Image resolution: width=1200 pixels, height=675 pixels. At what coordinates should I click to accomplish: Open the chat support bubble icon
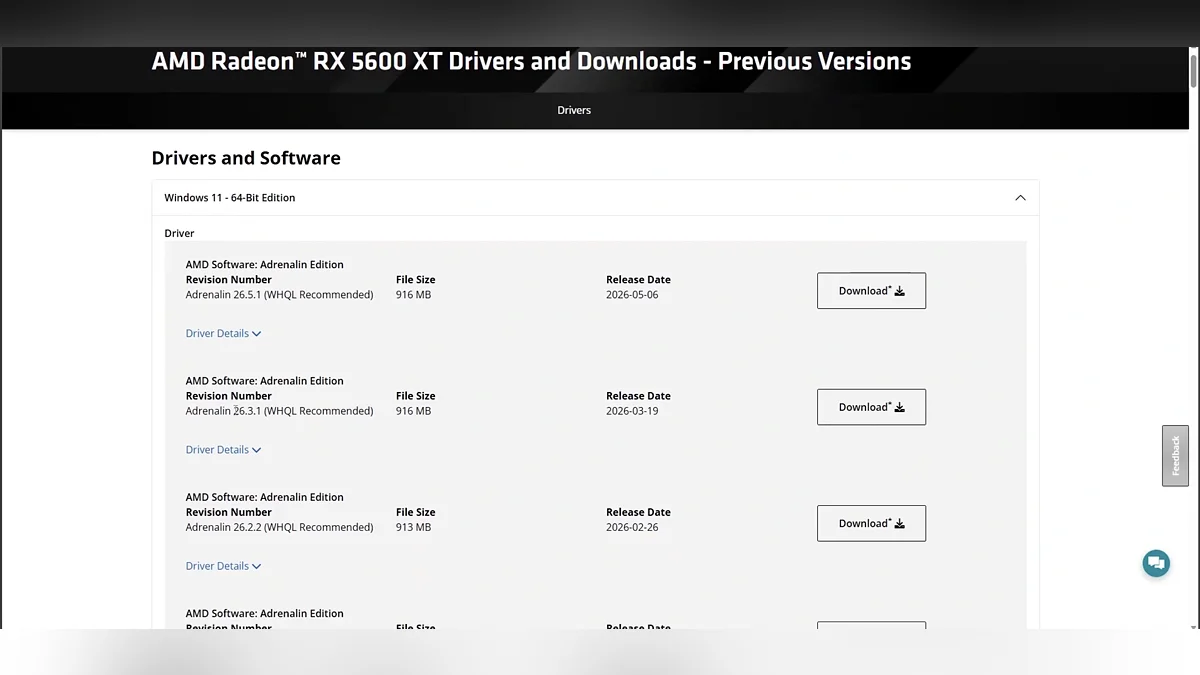pyautogui.click(x=1156, y=563)
